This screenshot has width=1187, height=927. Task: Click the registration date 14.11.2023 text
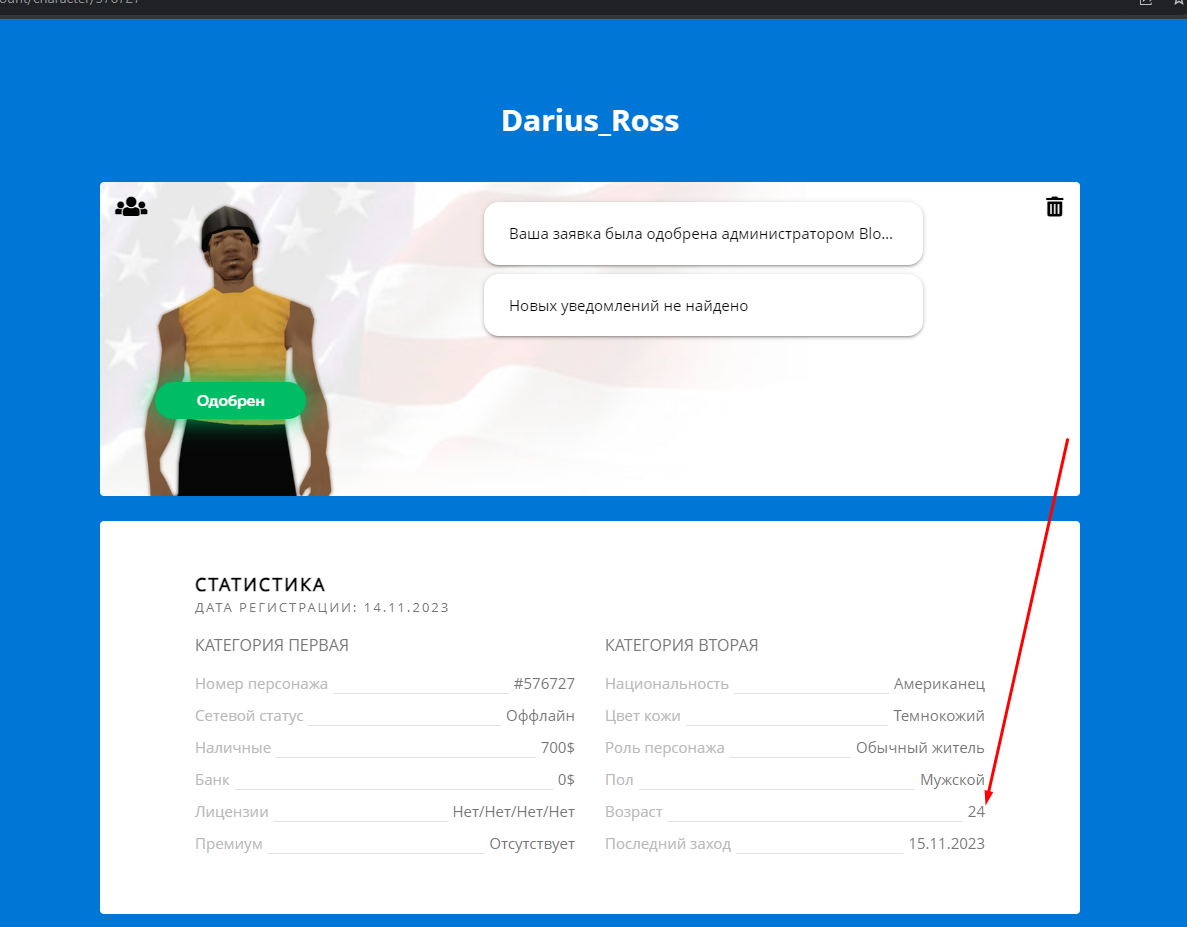tap(406, 607)
